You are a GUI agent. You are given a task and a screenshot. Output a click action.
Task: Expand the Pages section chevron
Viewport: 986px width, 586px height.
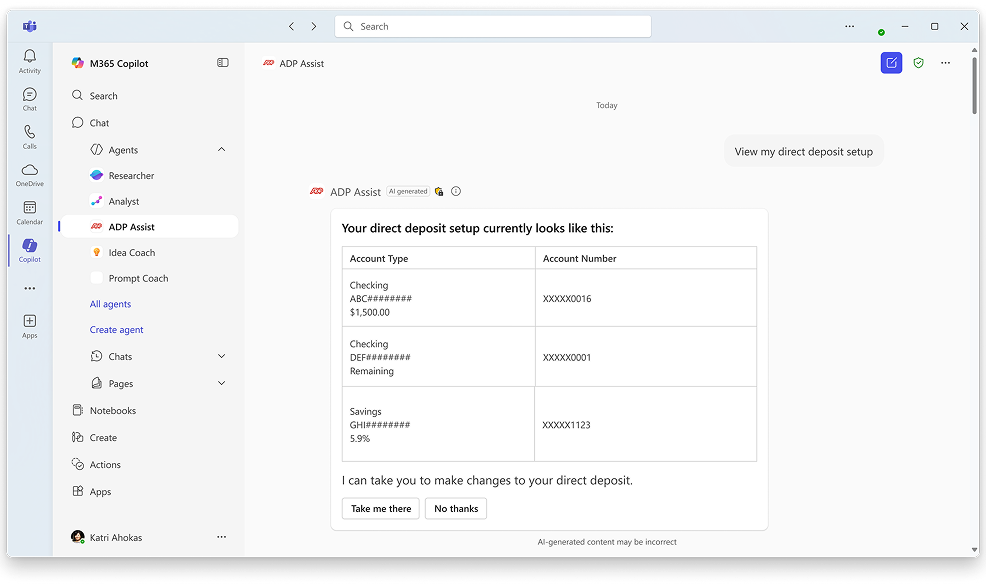coord(221,383)
